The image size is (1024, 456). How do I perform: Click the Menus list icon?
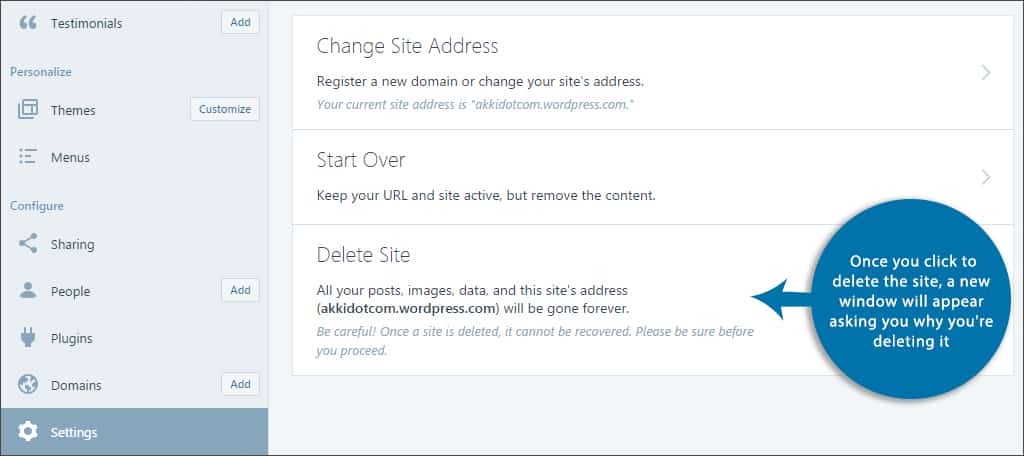[27, 157]
